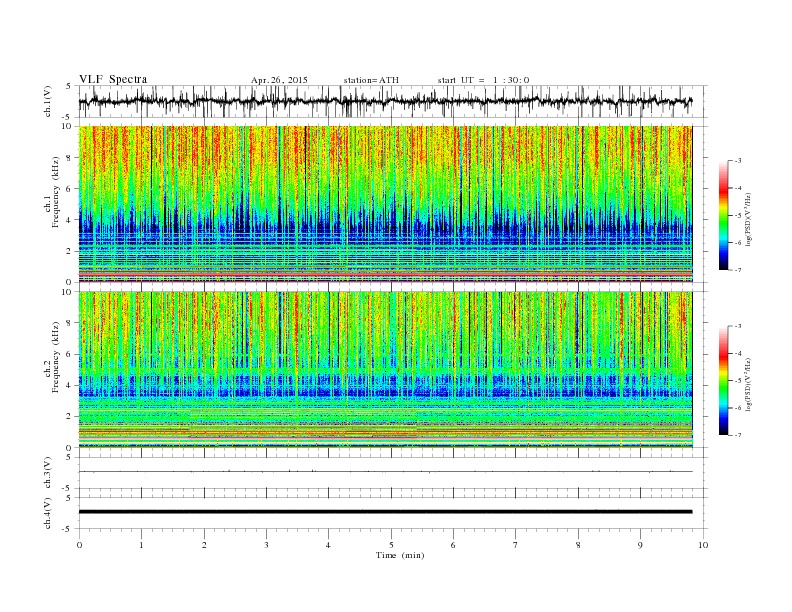The image size is (792, 612).
Task: Click the ch.2 spectrogram panel
Action: pyautogui.click(x=386, y=370)
